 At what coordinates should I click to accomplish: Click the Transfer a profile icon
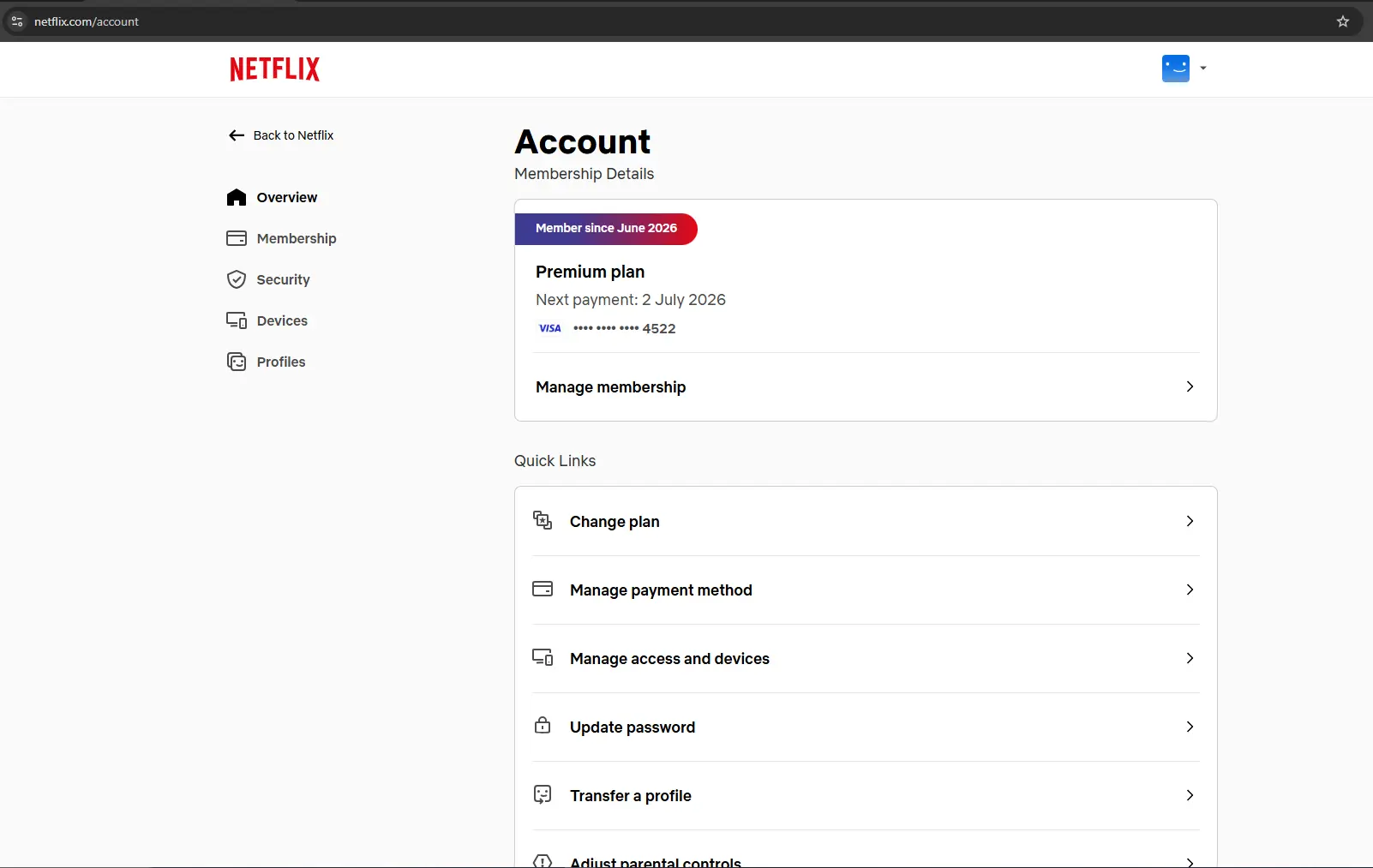coord(543,794)
